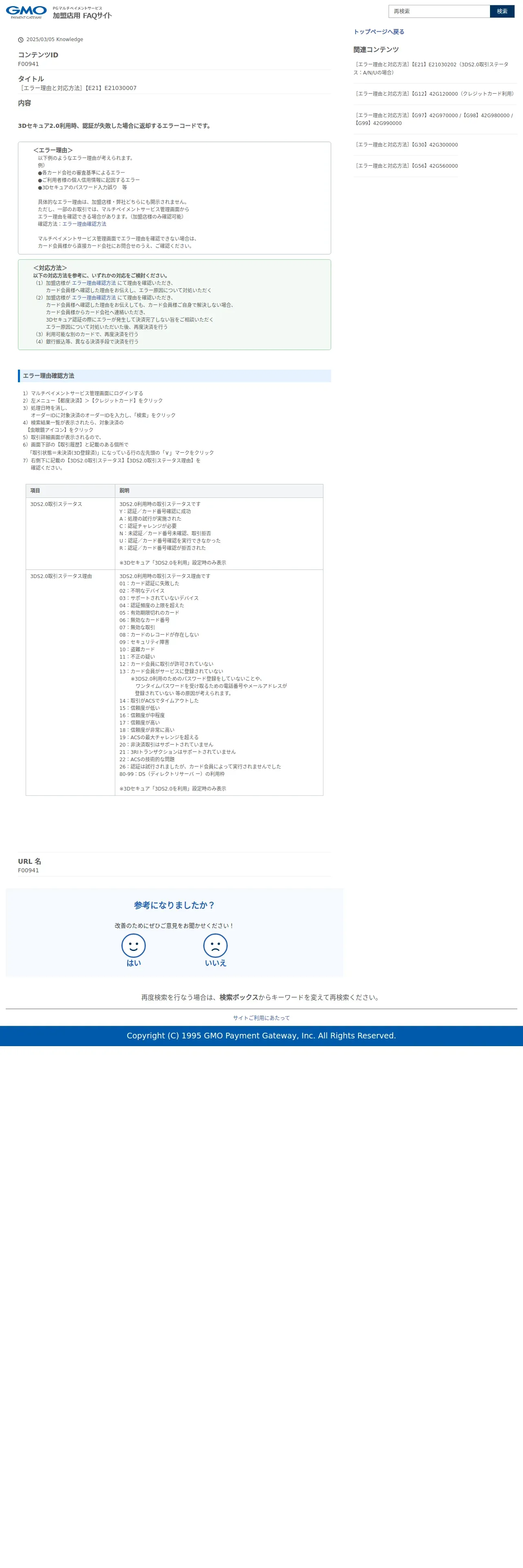Focus the 再検索 search input field
523x1568 pixels.
coord(439,11)
